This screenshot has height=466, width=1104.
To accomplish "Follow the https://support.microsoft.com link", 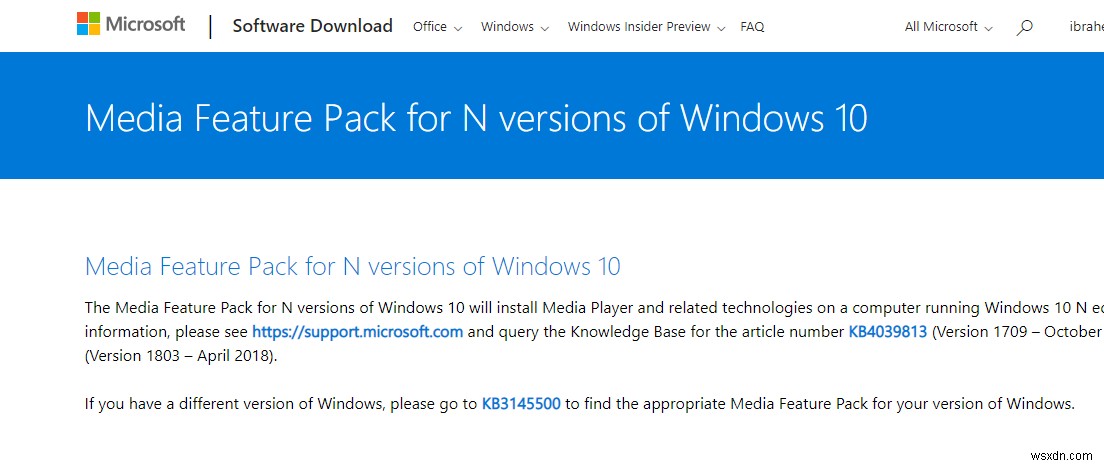I will [357, 331].
